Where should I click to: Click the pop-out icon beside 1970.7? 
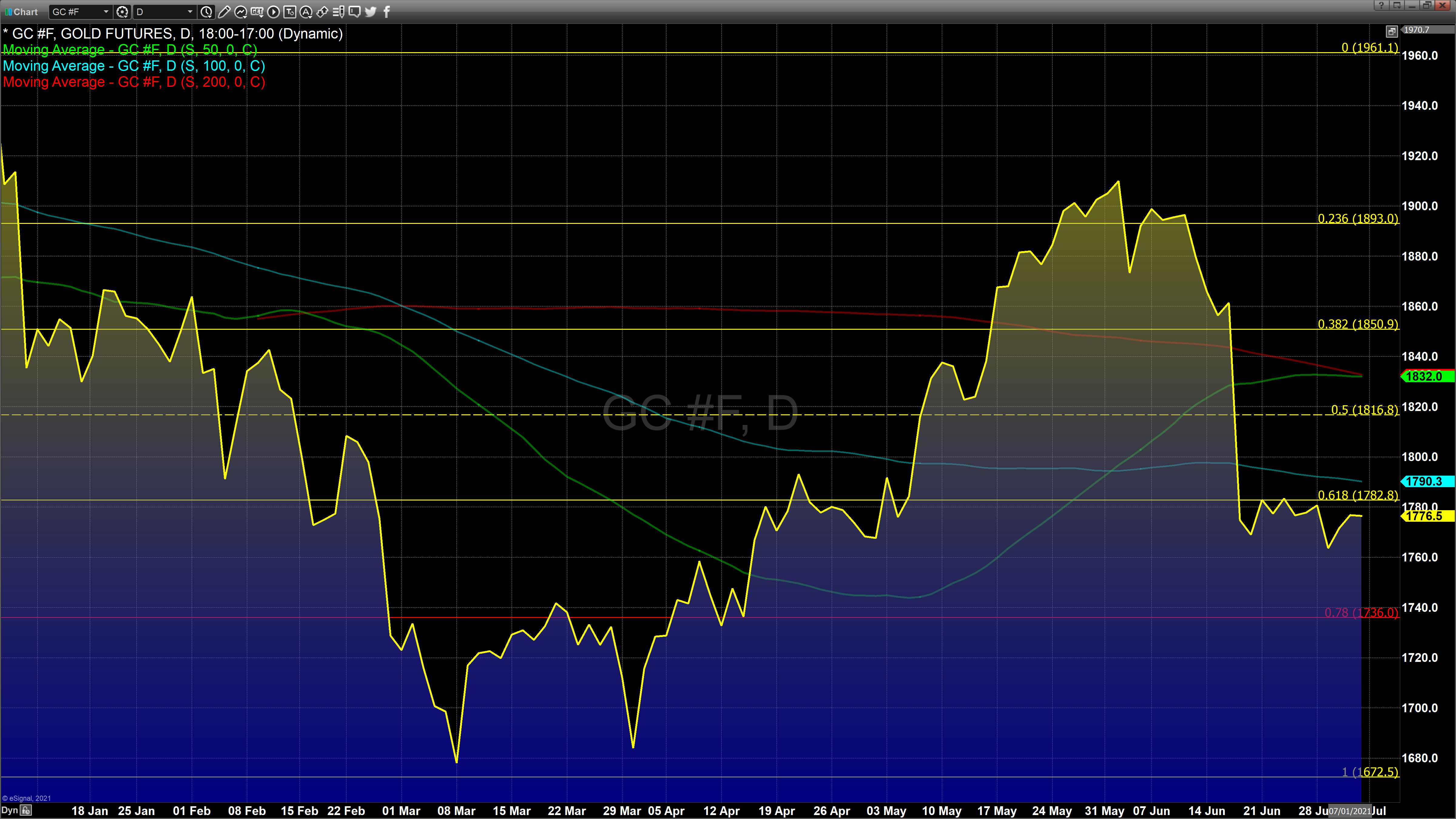(1392, 31)
